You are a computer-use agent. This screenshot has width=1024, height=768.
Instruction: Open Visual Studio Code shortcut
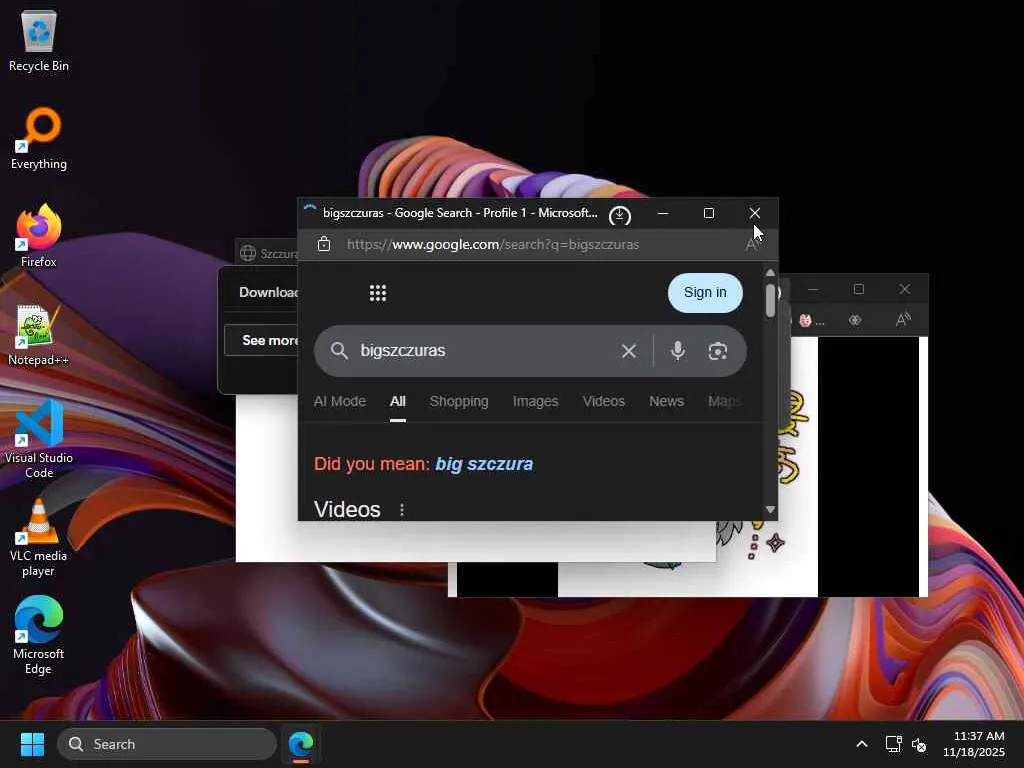pyautogui.click(x=39, y=440)
